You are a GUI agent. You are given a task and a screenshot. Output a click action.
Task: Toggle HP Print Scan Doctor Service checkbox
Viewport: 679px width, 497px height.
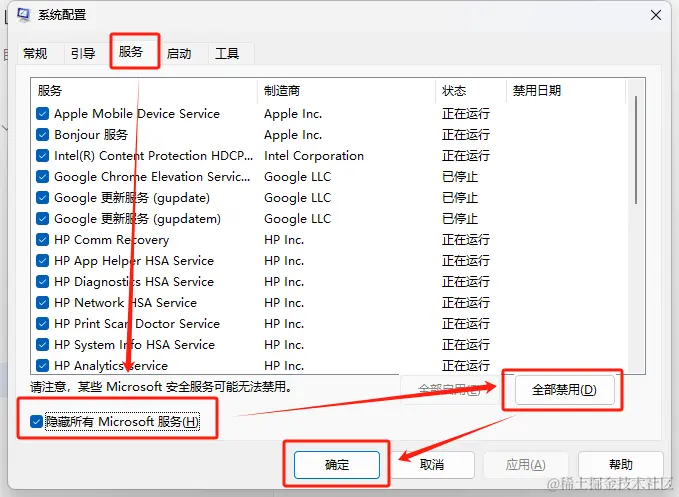pos(42,323)
